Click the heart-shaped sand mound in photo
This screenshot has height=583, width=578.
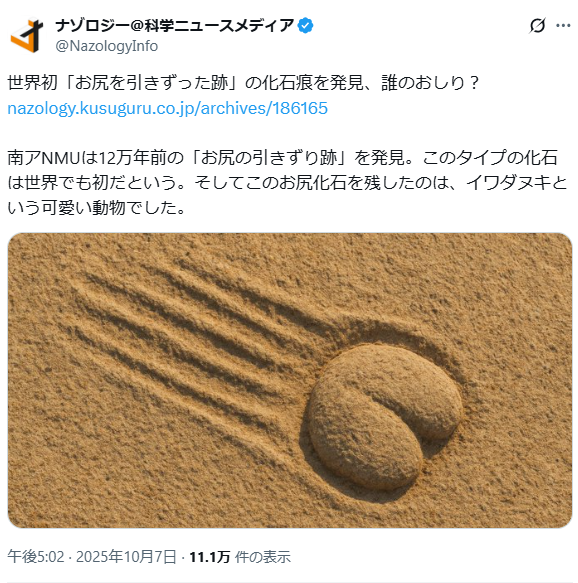[x=385, y=415]
